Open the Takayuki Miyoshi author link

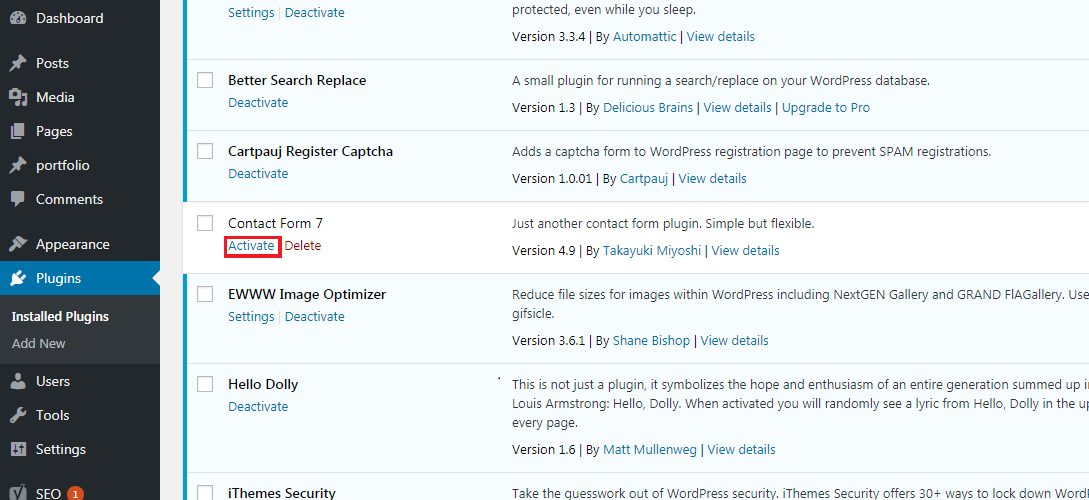point(652,251)
